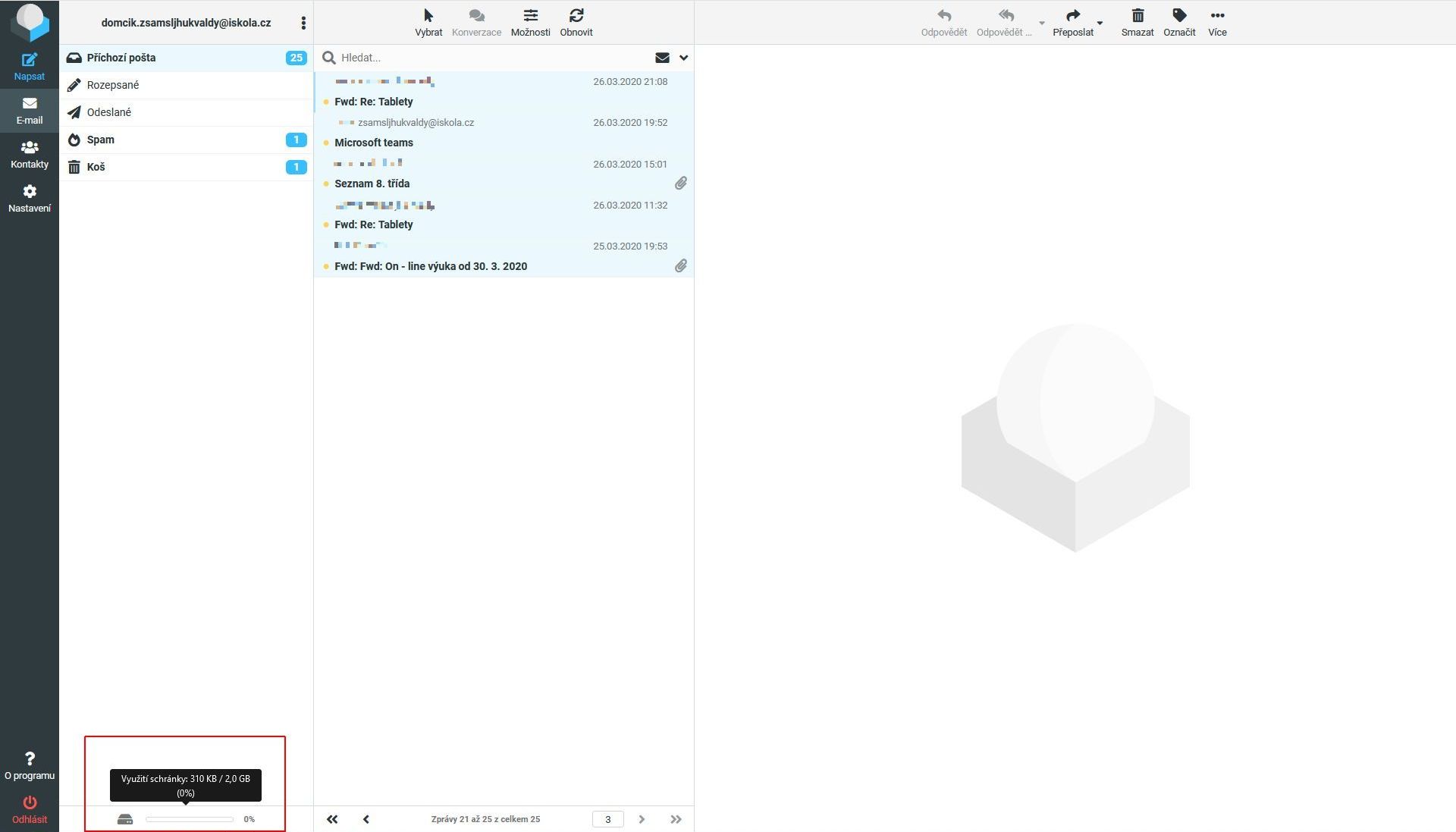Expand the Přeposlat dropdown arrow

(1100, 23)
